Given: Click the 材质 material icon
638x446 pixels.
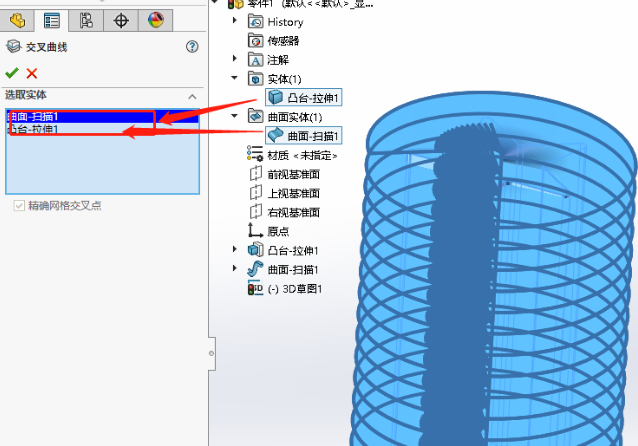Looking at the screenshot, I should pos(255,154).
